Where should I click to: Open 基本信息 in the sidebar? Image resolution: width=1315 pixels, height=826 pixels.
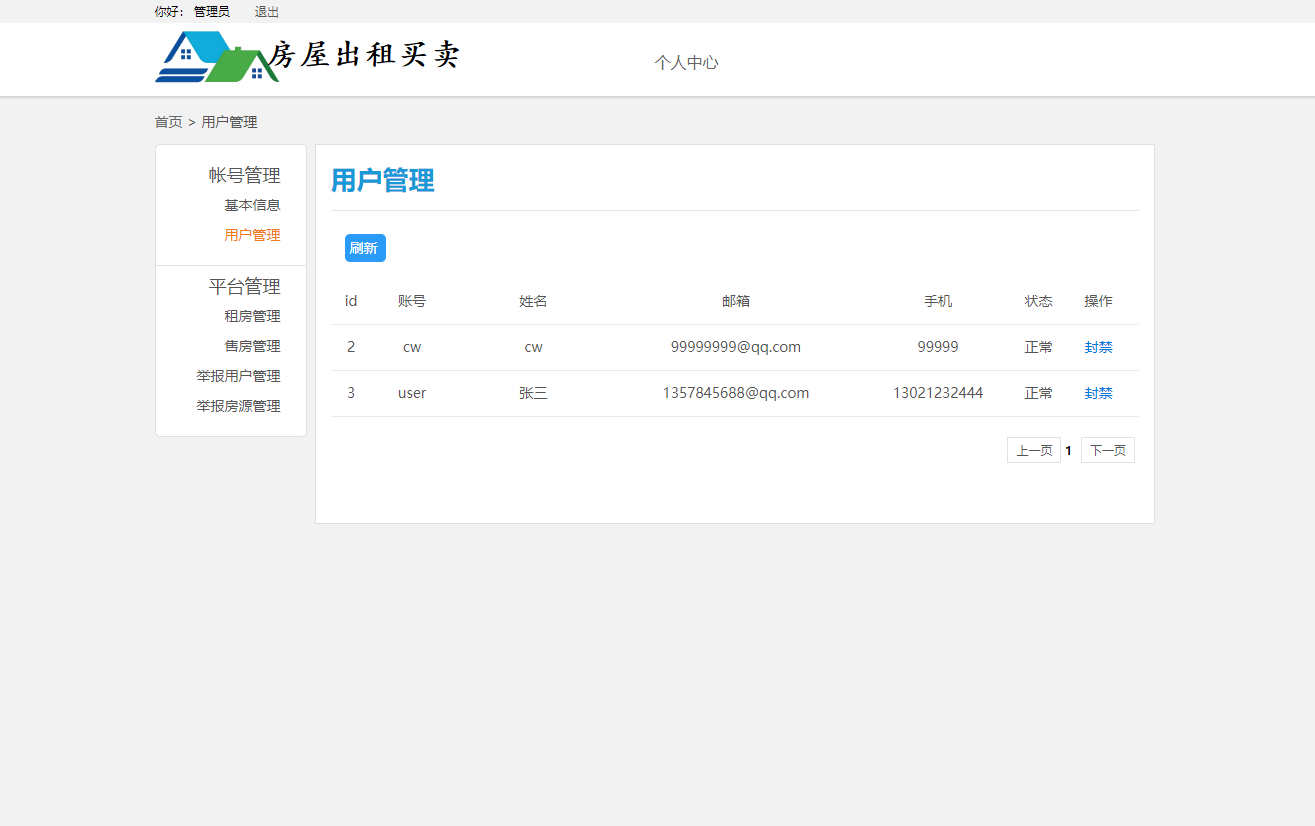tap(252, 205)
